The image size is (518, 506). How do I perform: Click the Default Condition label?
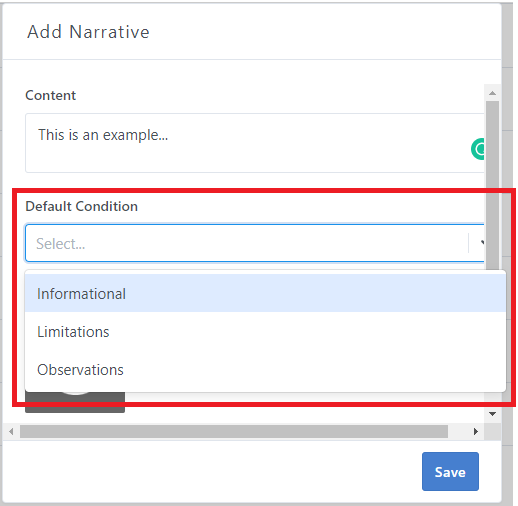(81, 206)
